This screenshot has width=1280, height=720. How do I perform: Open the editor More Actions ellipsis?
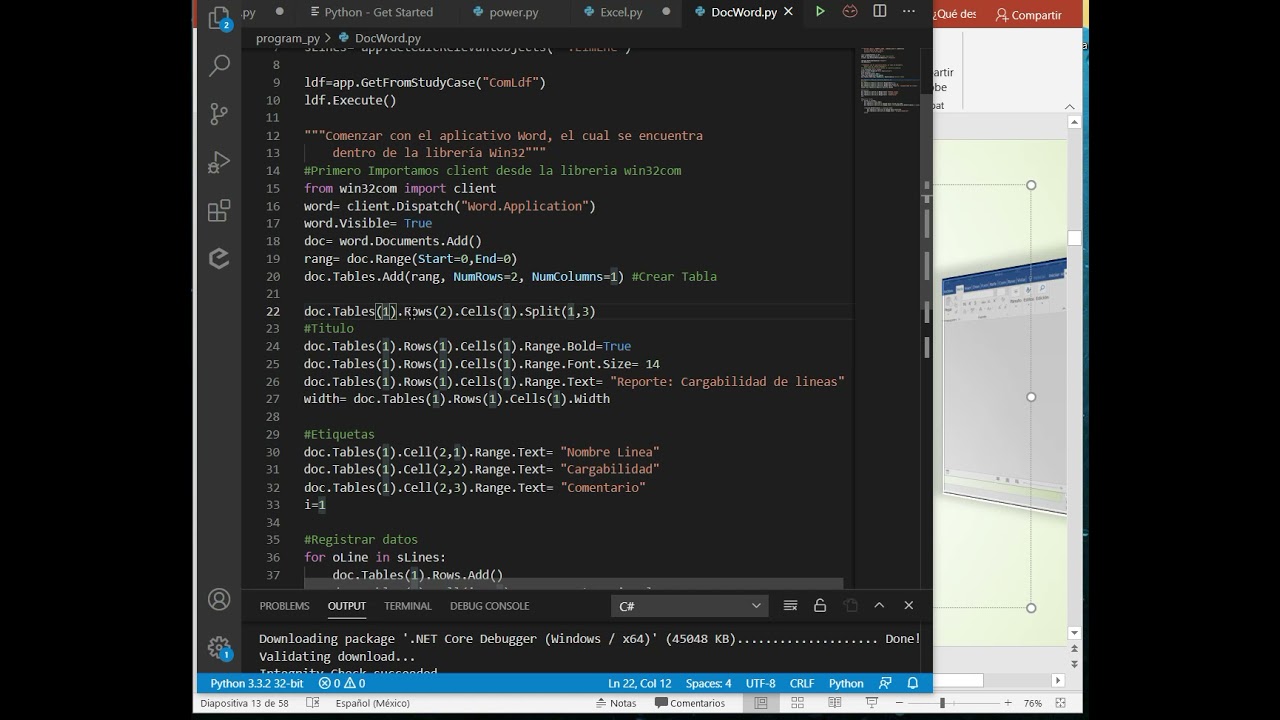[909, 12]
